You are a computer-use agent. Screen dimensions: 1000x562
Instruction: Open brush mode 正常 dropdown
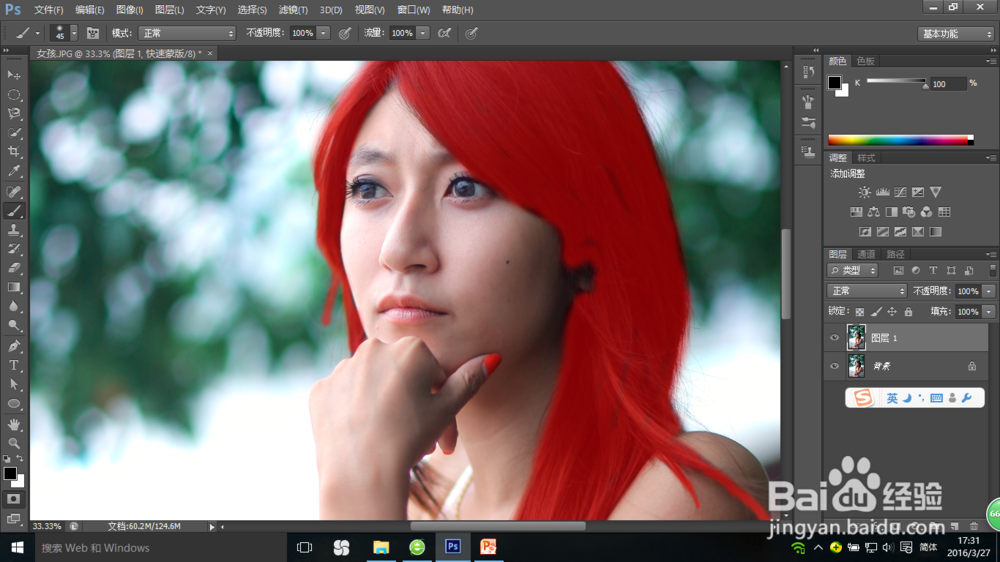point(187,33)
